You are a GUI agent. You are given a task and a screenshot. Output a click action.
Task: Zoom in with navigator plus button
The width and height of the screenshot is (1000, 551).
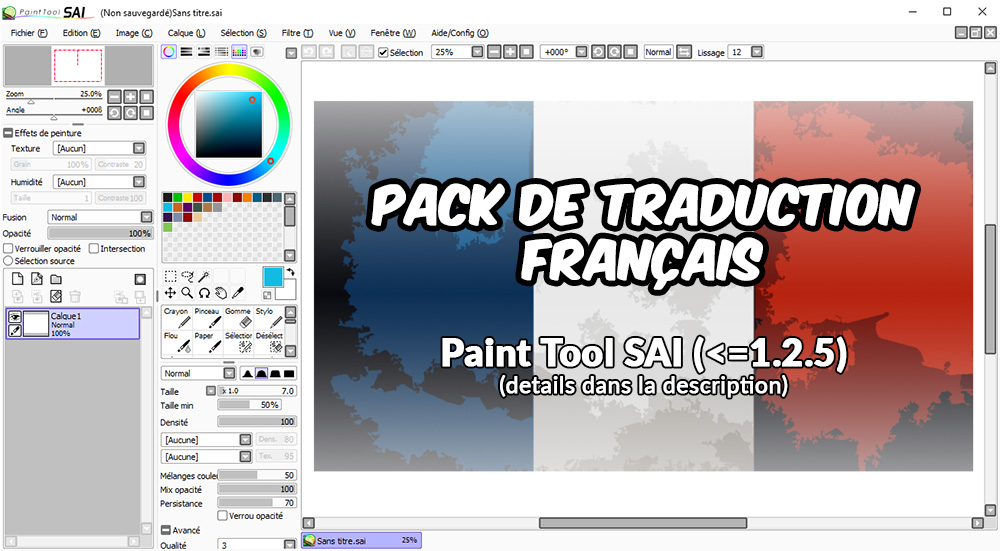click(x=131, y=96)
